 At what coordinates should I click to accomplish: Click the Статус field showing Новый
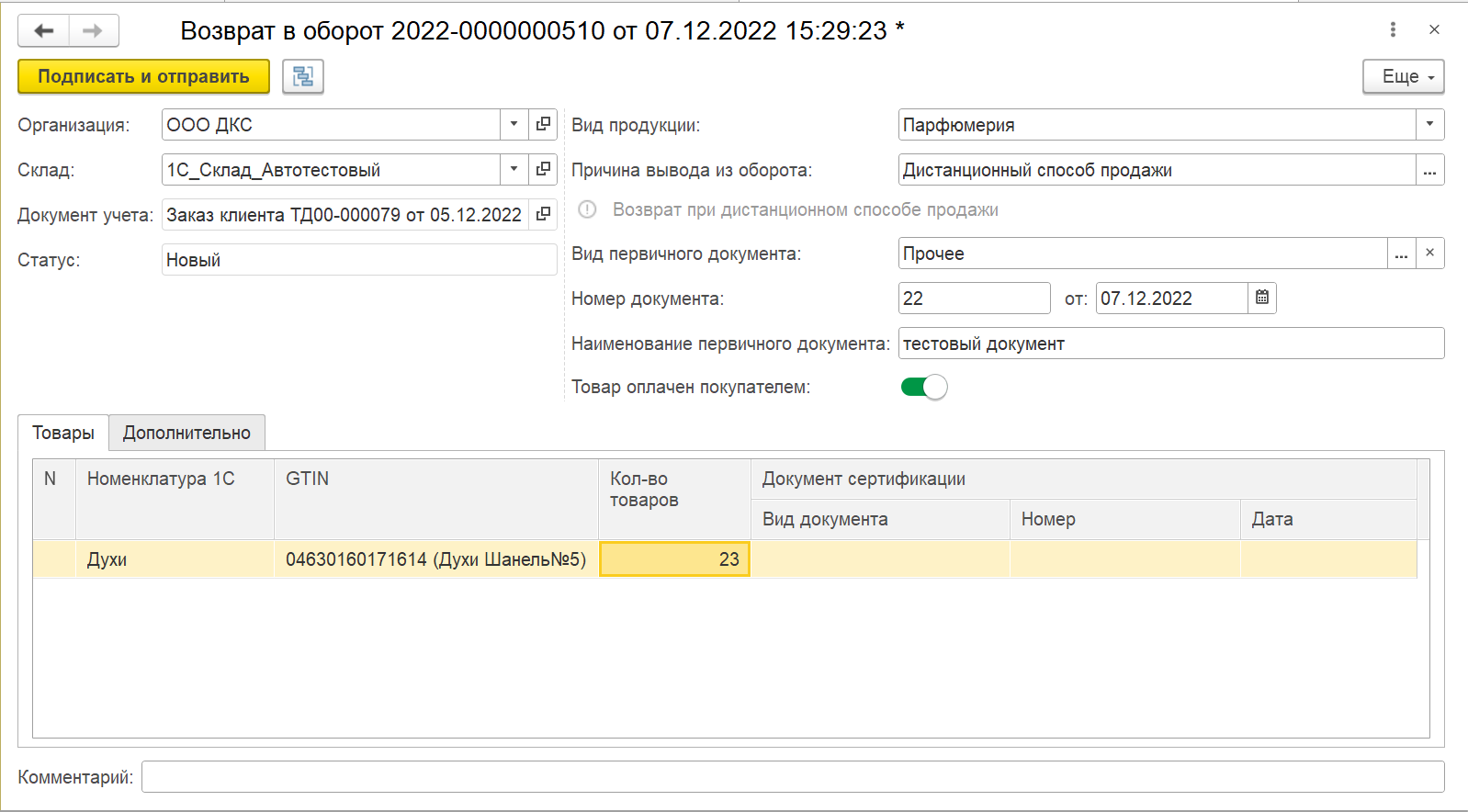click(359, 260)
